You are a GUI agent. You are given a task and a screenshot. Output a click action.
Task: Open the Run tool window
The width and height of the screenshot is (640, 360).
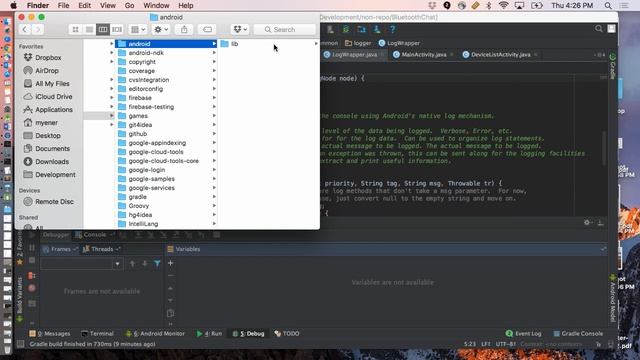coord(209,333)
